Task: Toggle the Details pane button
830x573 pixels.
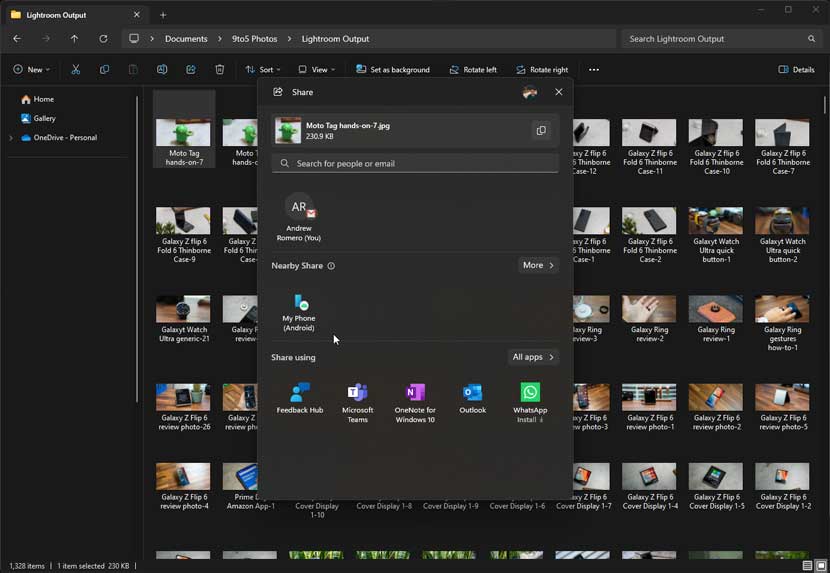Action: [796, 70]
